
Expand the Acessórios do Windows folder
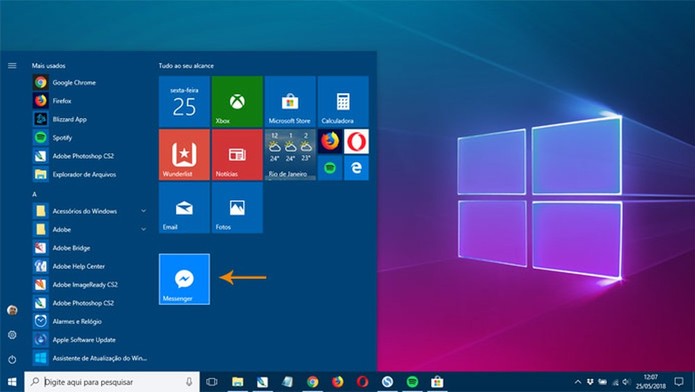89,211
